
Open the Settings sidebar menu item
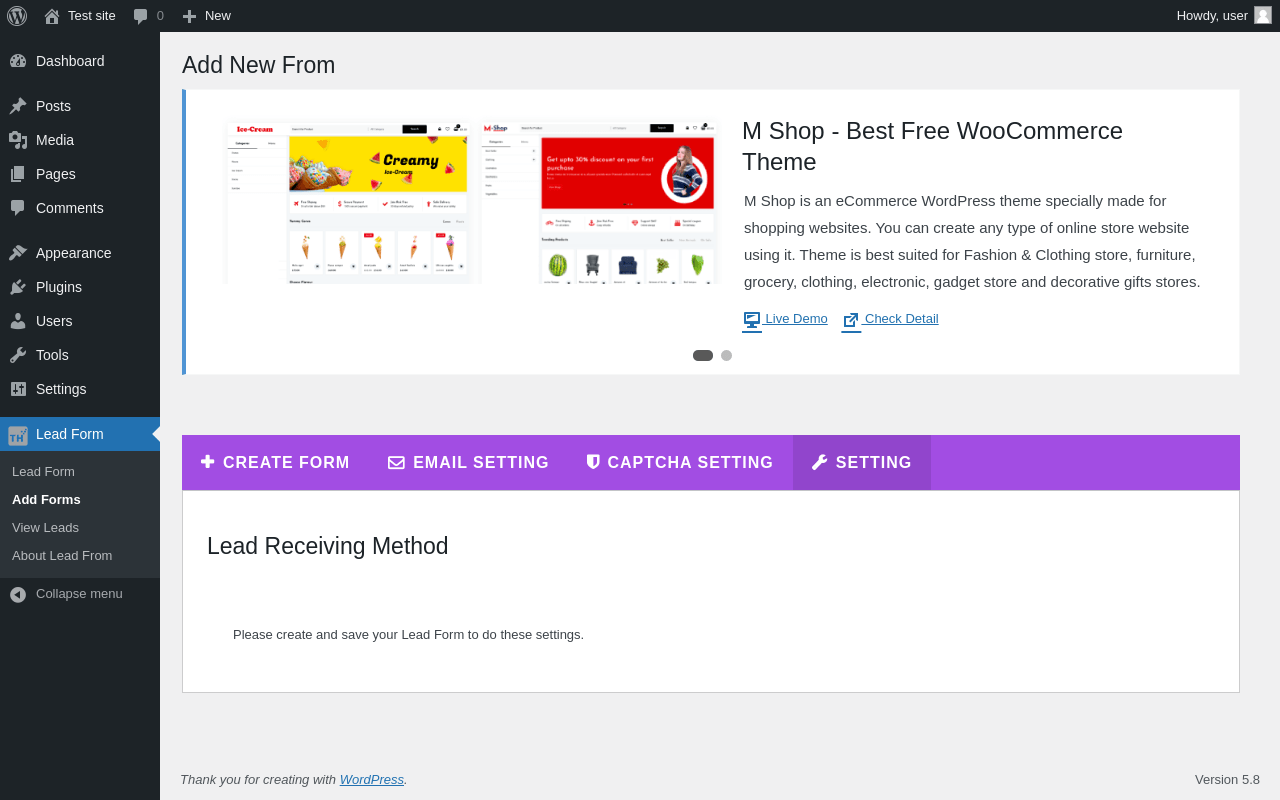click(x=80, y=389)
